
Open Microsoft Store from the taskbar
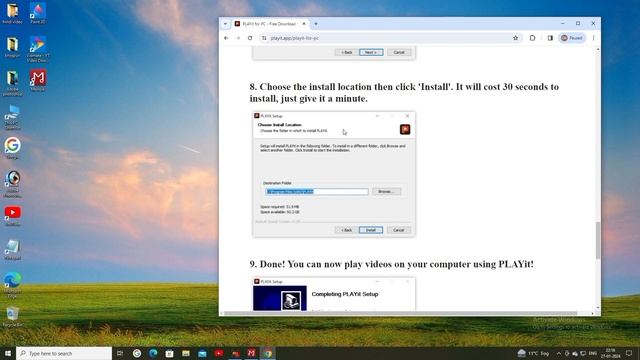coord(169,353)
